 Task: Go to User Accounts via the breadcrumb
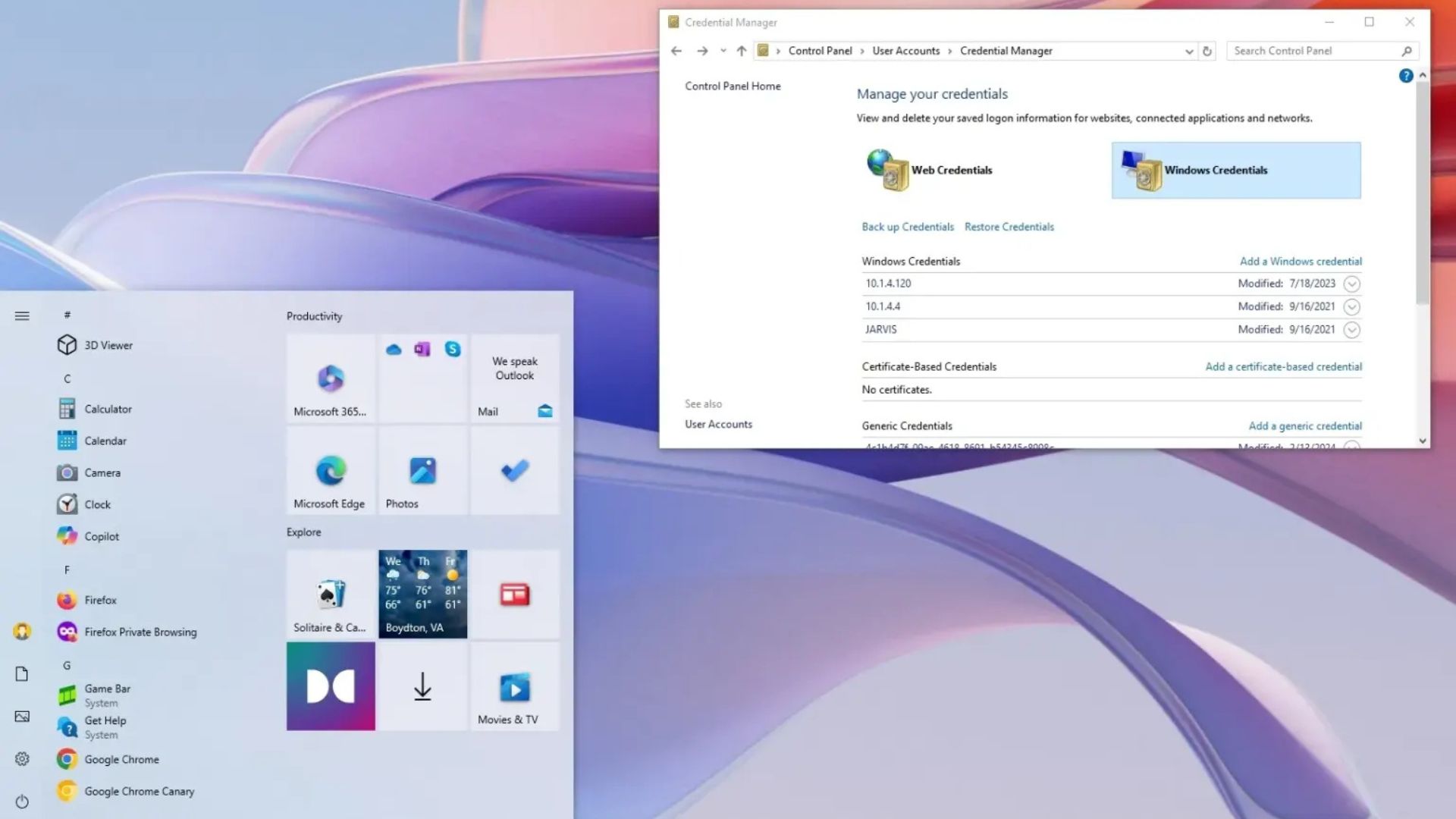(x=905, y=50)
